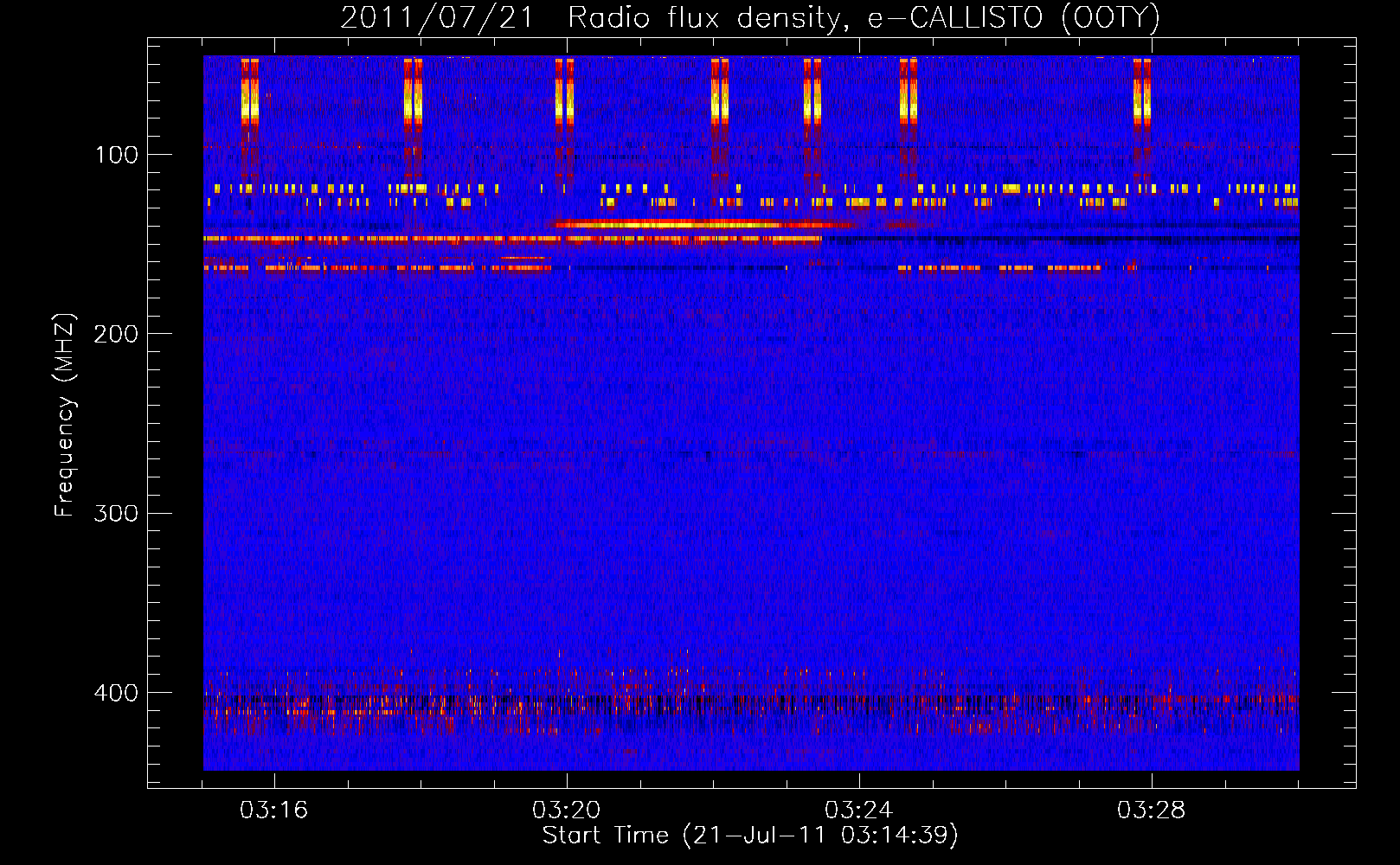Click the 'Start Time (21-Jul-11 03:14:39)' x-axis label
The height and width of the screenshot is (865, 1400).
tap(750, 836)
